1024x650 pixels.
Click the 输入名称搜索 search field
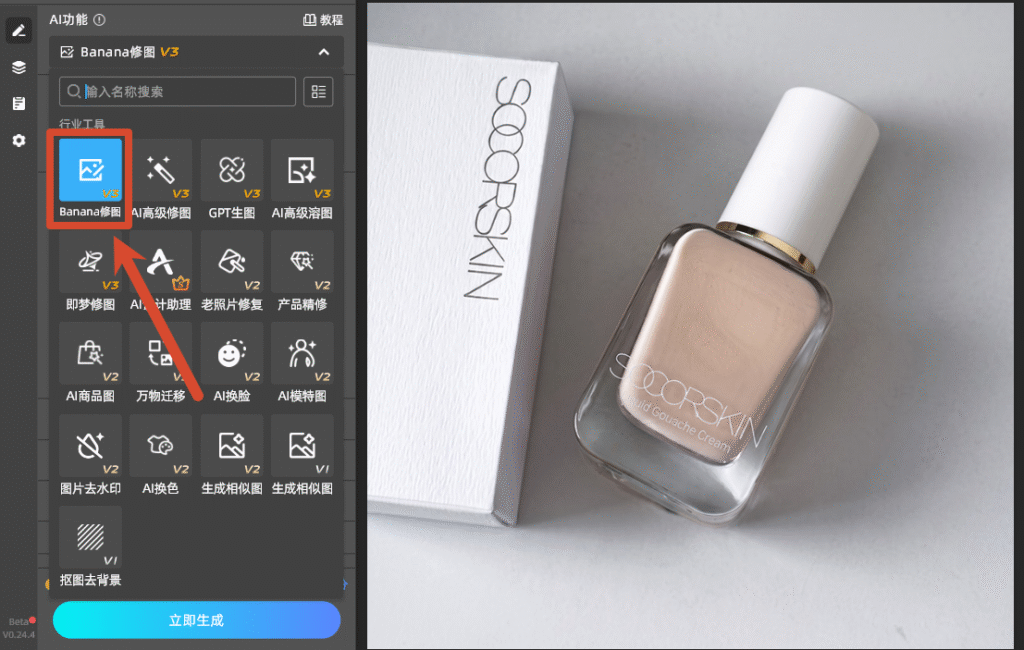click(177, 91)
